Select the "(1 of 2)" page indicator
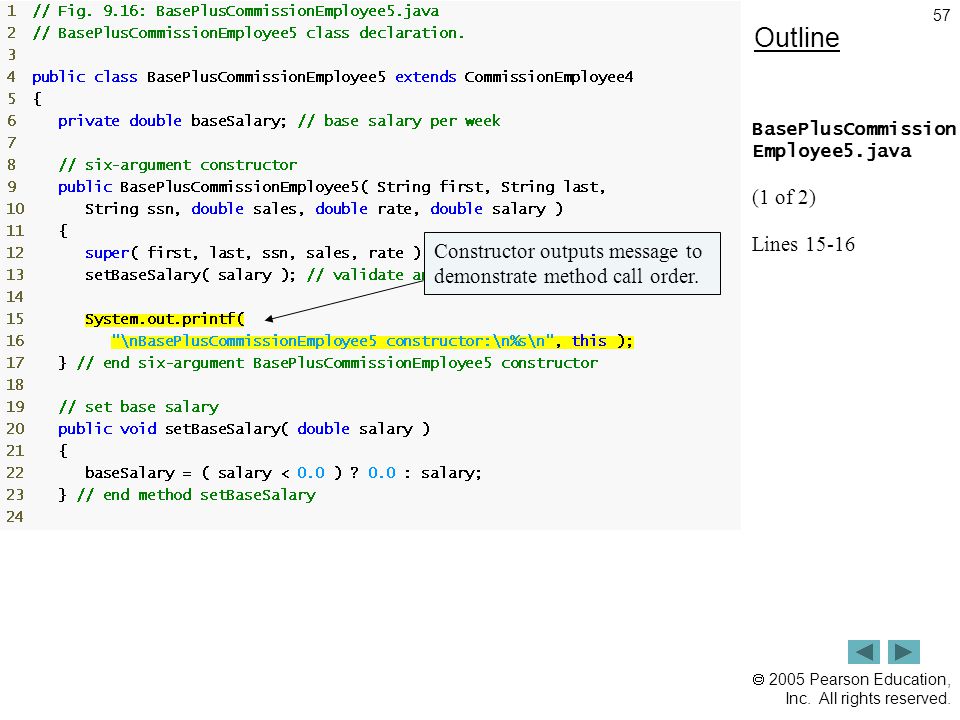 (x=784, y=197)
